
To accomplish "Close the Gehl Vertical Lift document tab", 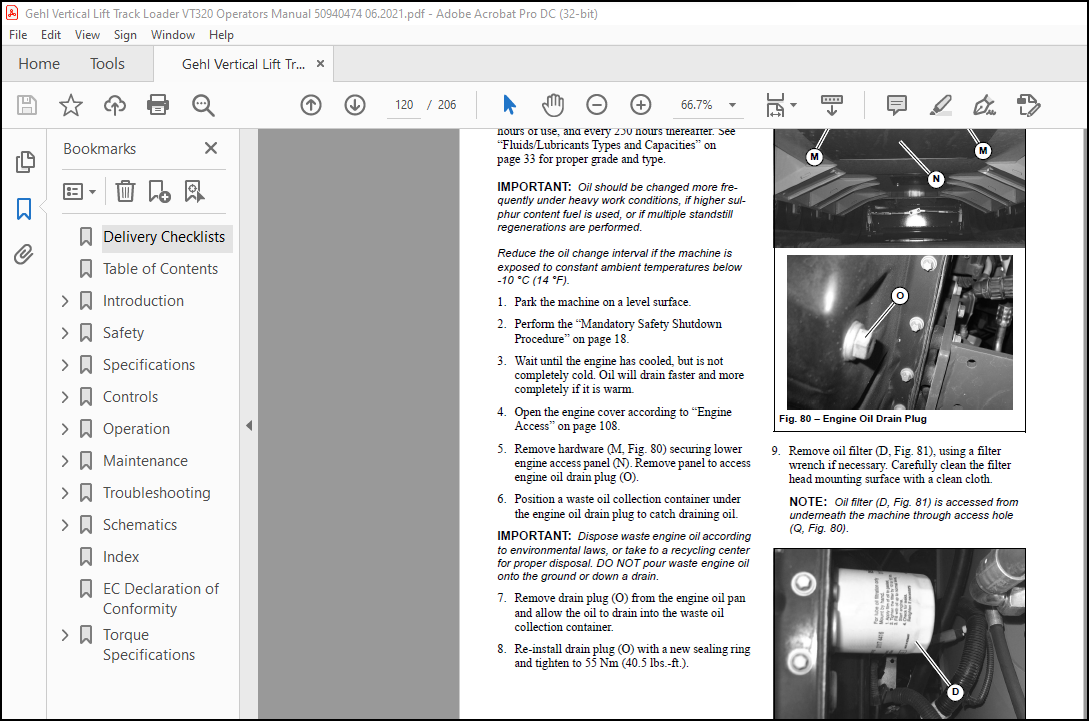I will tap(320, 64).
